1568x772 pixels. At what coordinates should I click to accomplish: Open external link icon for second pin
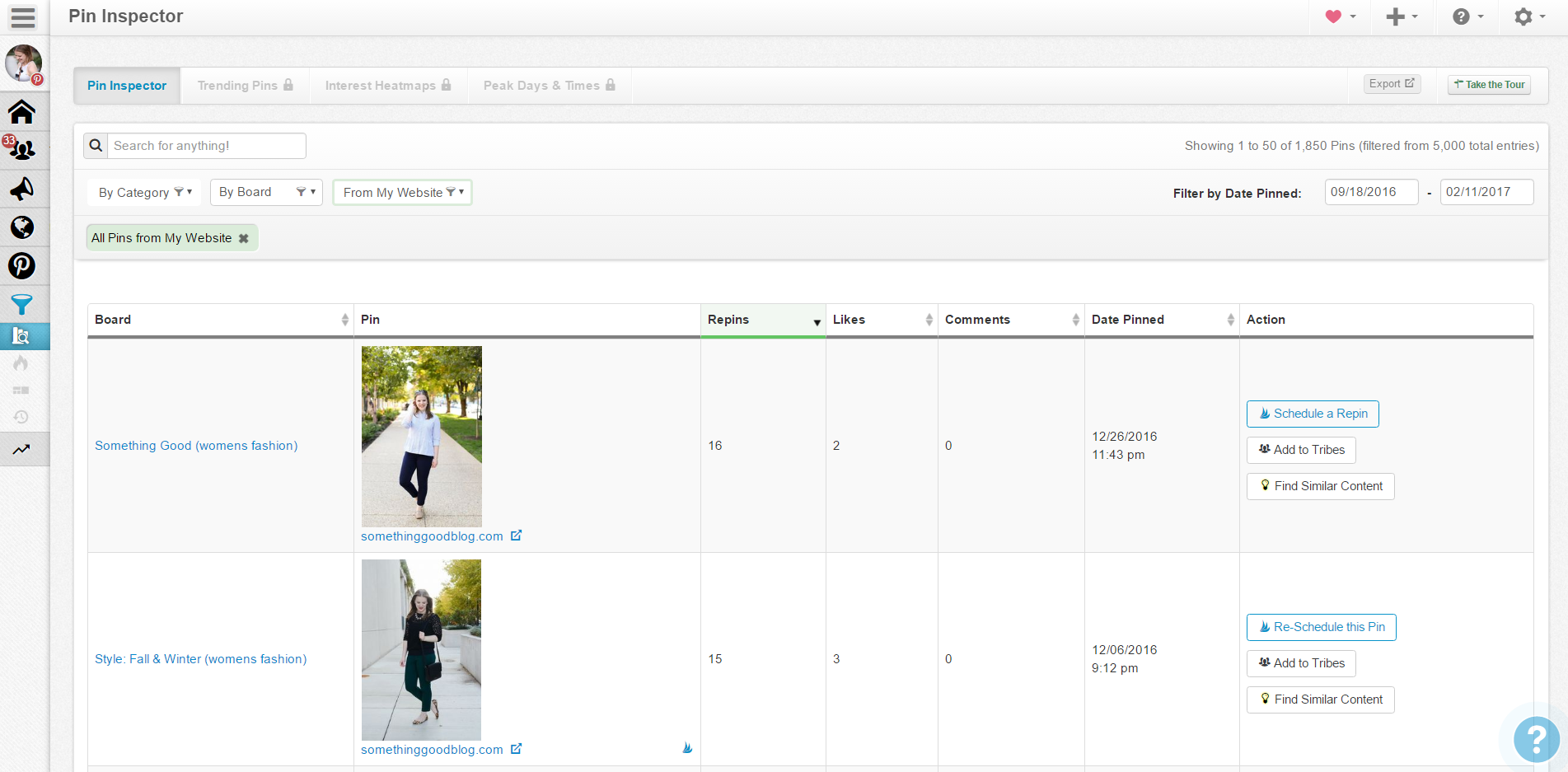coord(517,749)
